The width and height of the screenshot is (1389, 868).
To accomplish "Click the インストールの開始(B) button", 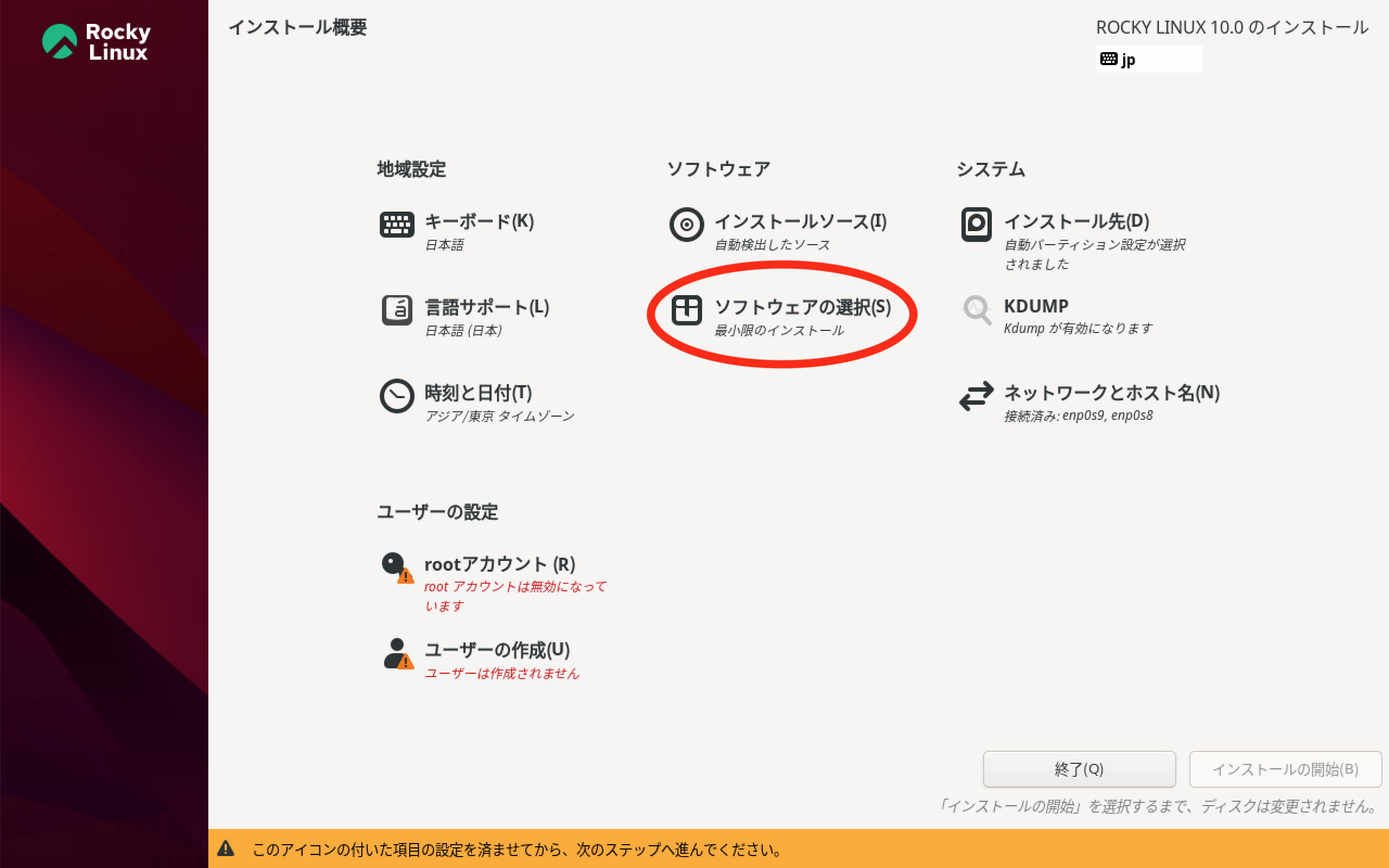I will point(1285,769).
